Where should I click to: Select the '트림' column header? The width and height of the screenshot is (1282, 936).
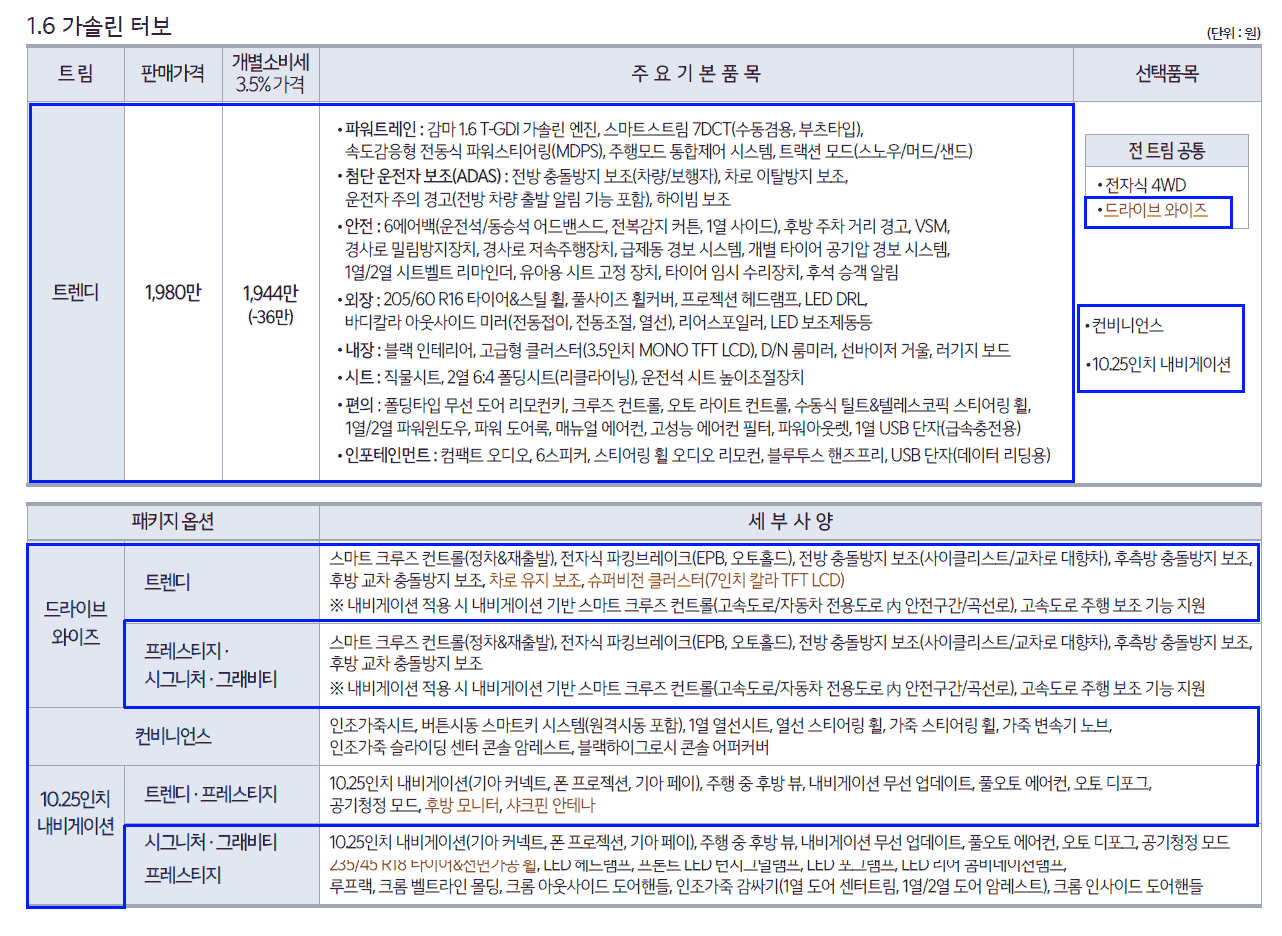[75, 73]
